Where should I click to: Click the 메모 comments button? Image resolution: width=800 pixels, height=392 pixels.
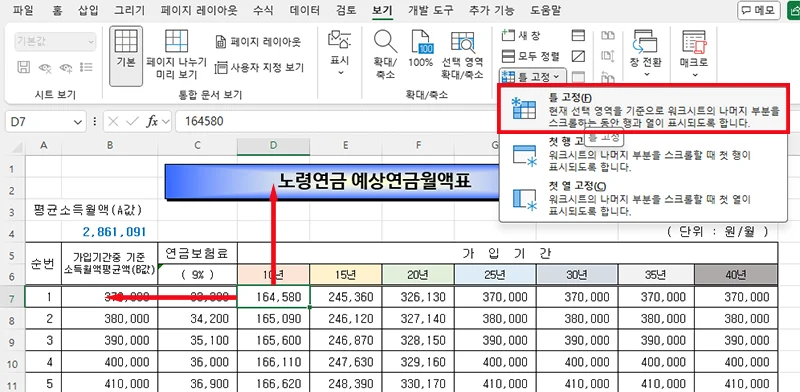pos(759,10)
